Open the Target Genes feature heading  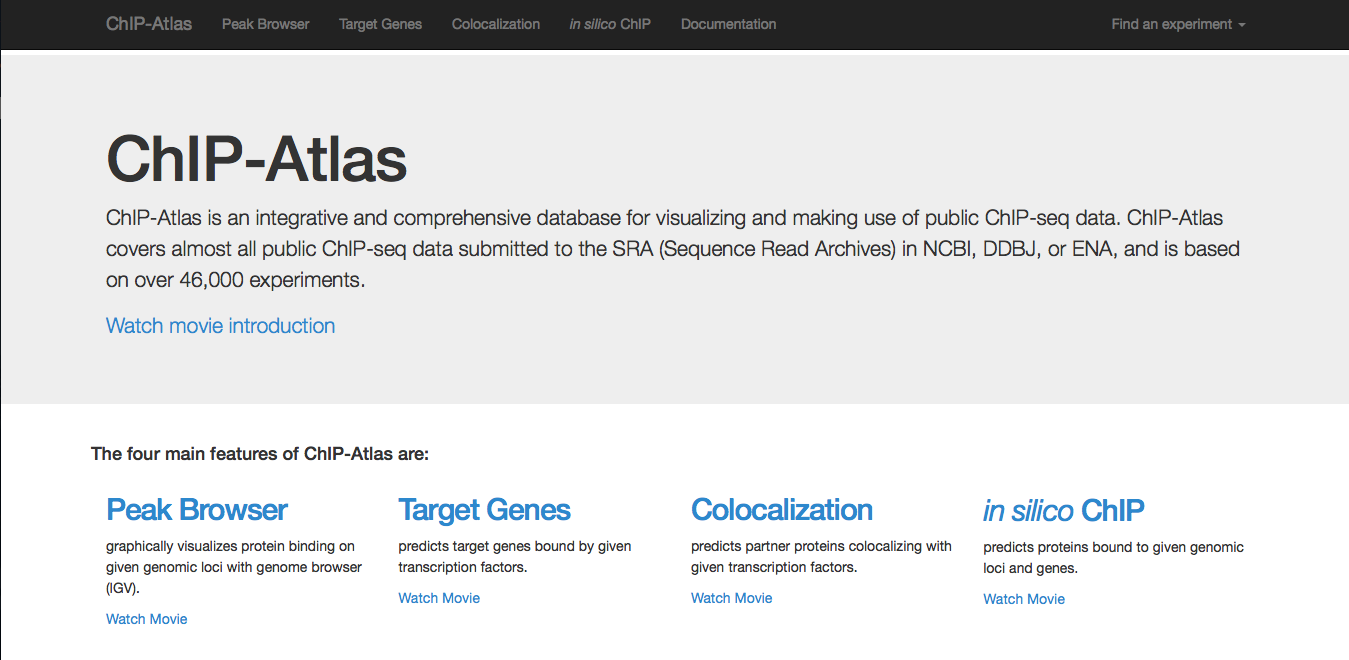point(485,510)
